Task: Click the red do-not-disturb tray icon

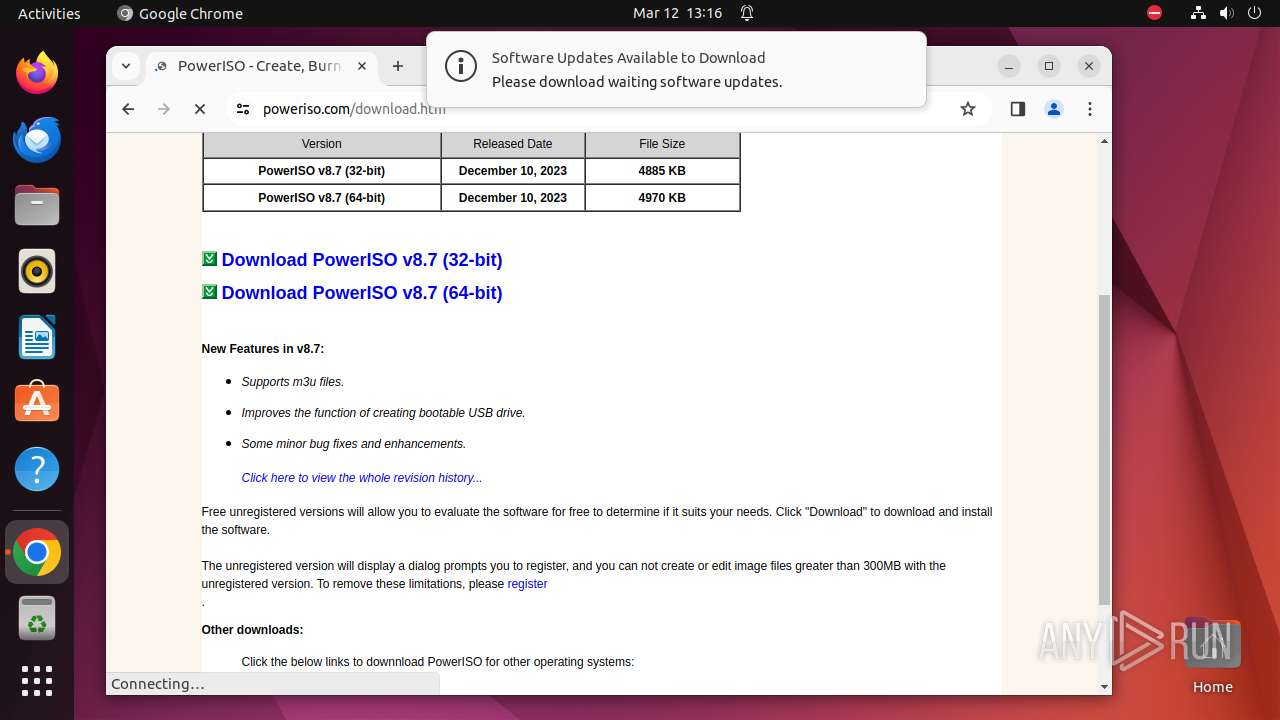Action: [1154, 13]
